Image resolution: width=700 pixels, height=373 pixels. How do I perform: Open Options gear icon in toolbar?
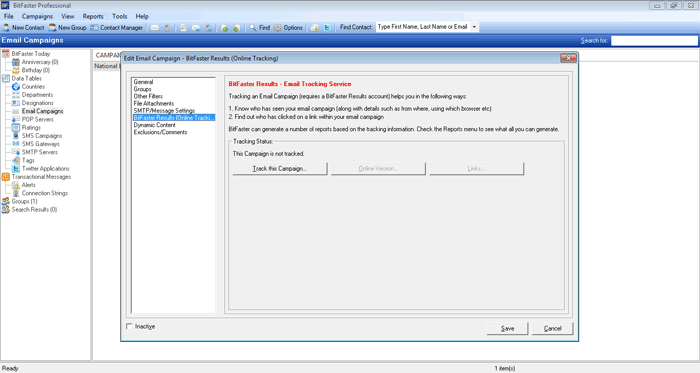[x=278, y=28]
